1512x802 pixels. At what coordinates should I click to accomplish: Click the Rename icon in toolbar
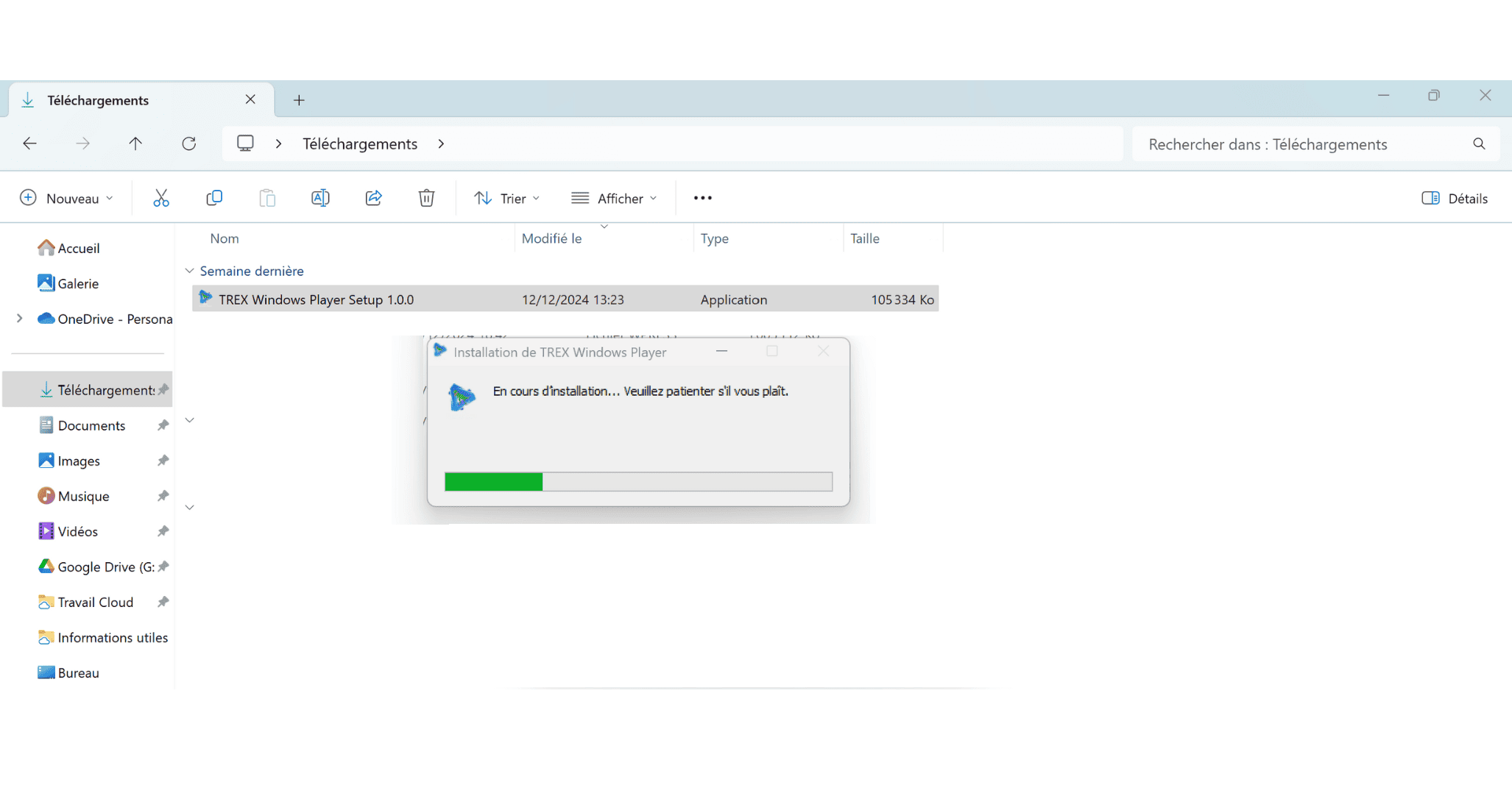pyautogui.click(x=320, y=198)
